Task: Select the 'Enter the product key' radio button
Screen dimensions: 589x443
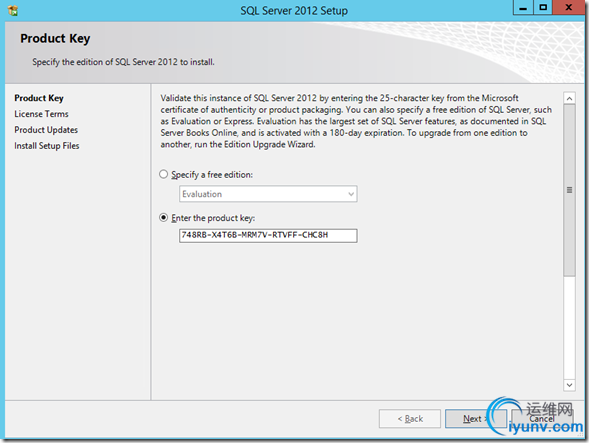Action: (x=163, y=218)
